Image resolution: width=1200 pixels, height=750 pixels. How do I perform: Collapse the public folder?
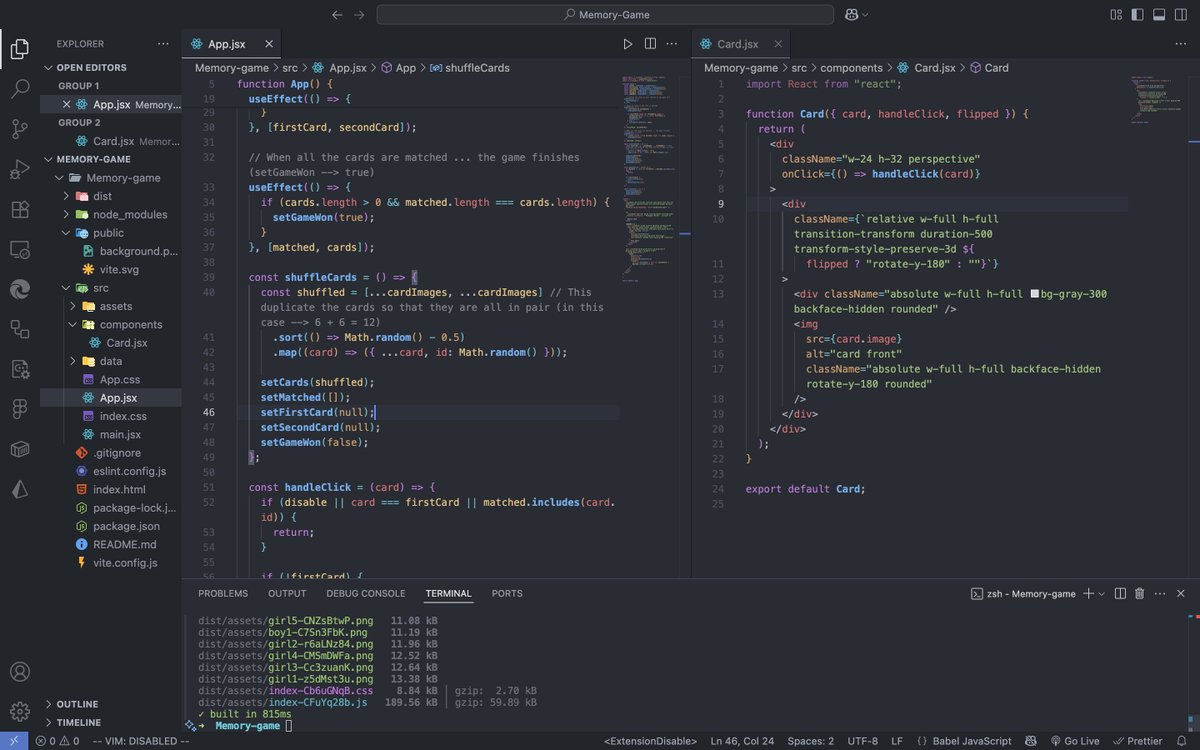coord(110,232)
